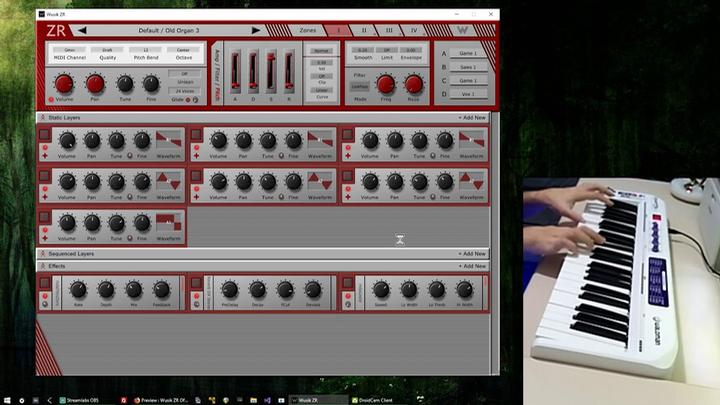The image size is (720, 405).
Task: Click red dot on the Rate/Depth effect
Action: point(45,296)
